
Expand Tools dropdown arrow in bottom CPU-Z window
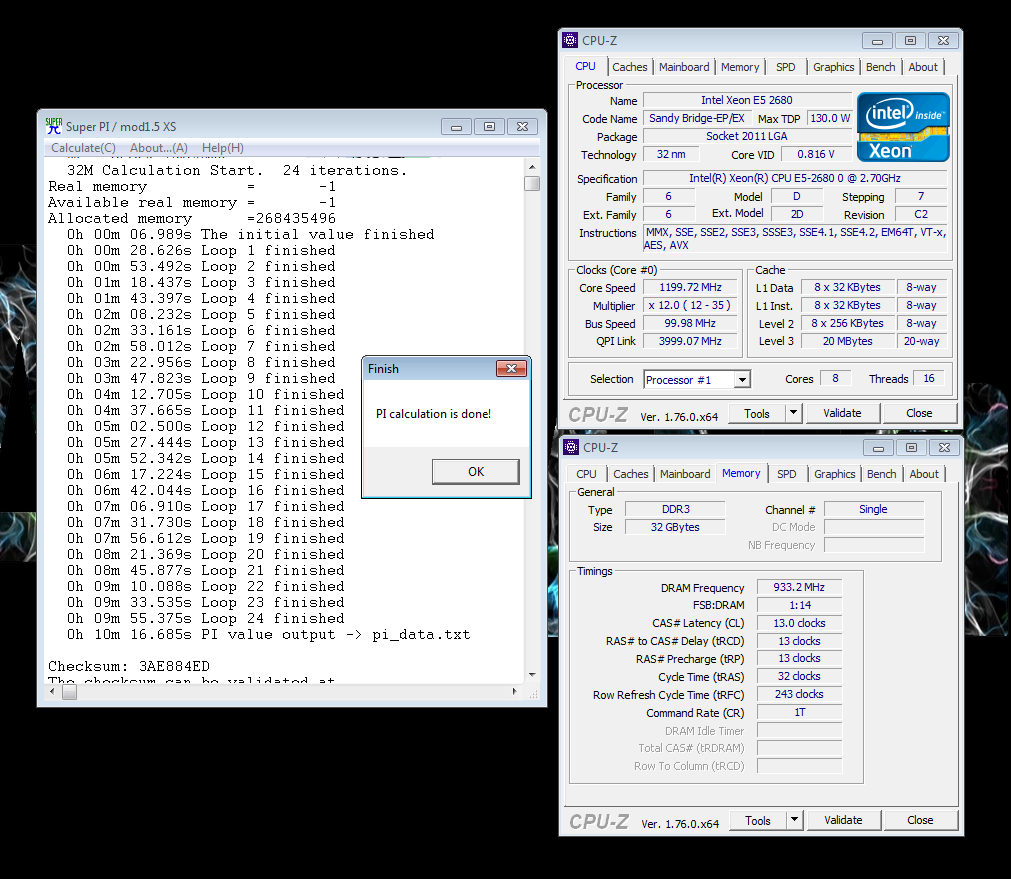click(x=795, y=820)
